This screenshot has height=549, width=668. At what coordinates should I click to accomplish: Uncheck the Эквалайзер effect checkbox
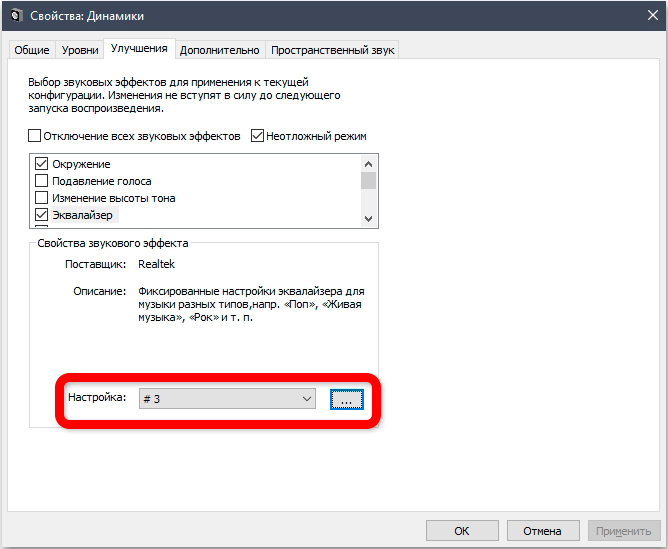click(x=41, y=215)
